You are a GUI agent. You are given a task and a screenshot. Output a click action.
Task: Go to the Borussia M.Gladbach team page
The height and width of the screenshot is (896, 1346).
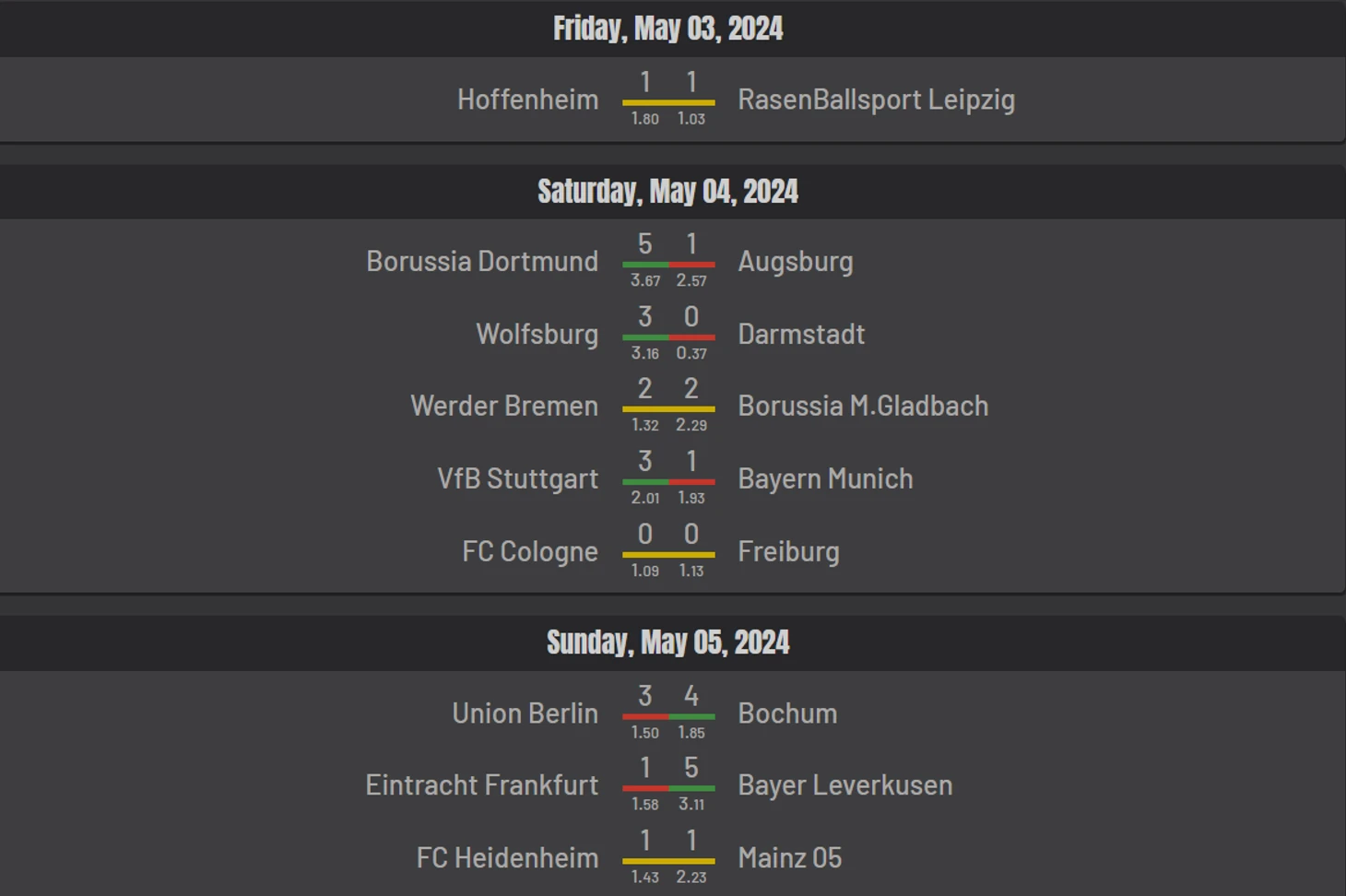point(863,407)
